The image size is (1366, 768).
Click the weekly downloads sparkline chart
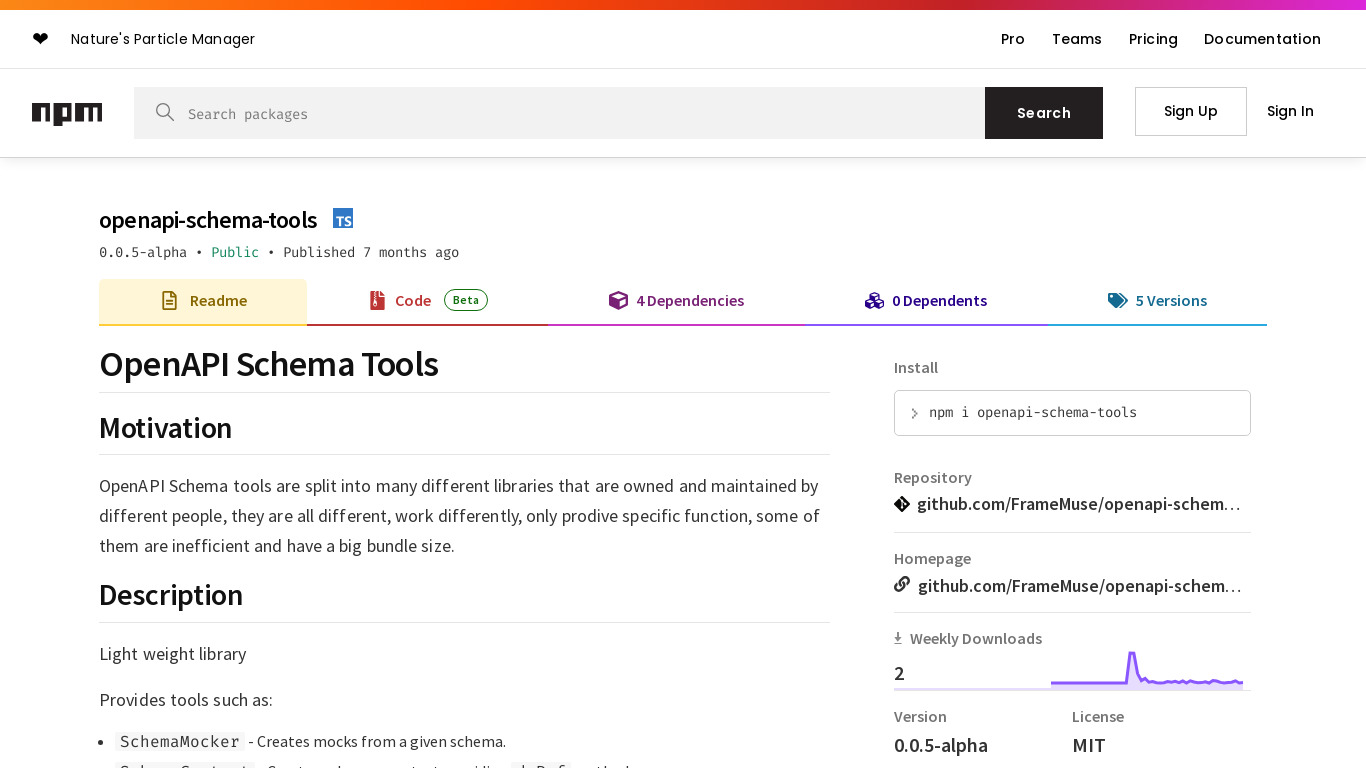1147,670
